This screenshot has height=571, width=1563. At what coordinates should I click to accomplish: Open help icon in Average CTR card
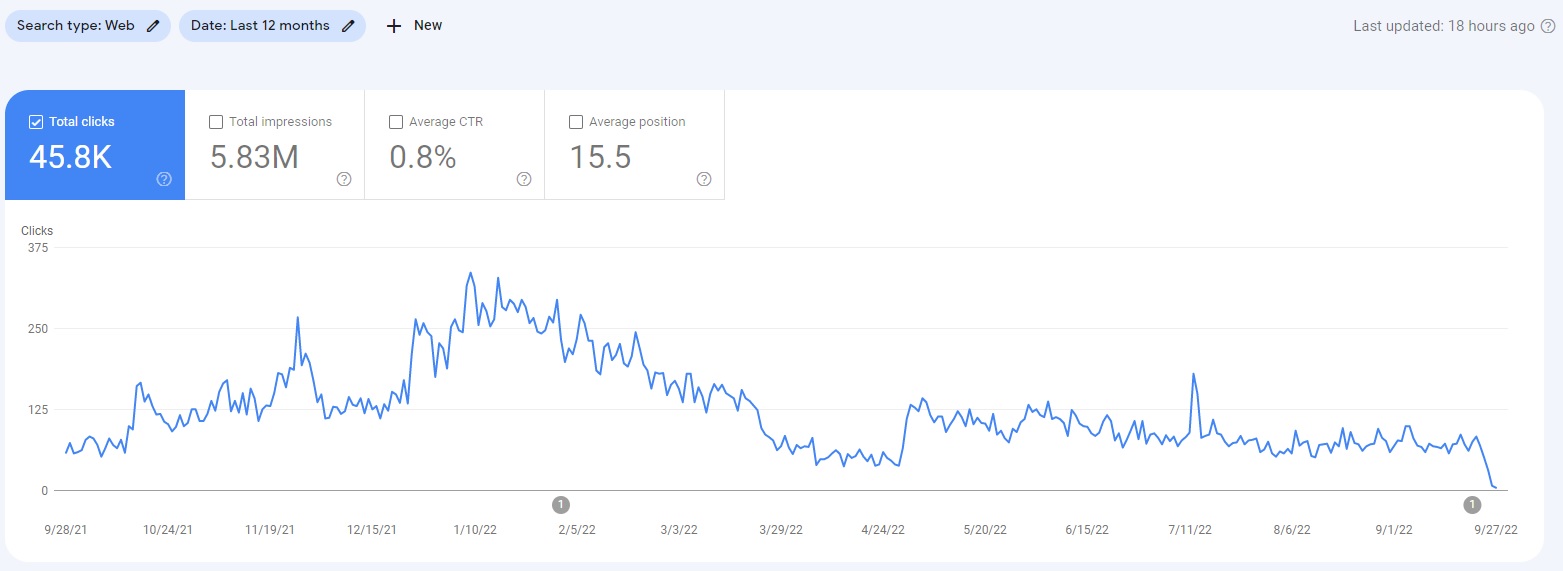pyautogui.click(x=524, y=179)
